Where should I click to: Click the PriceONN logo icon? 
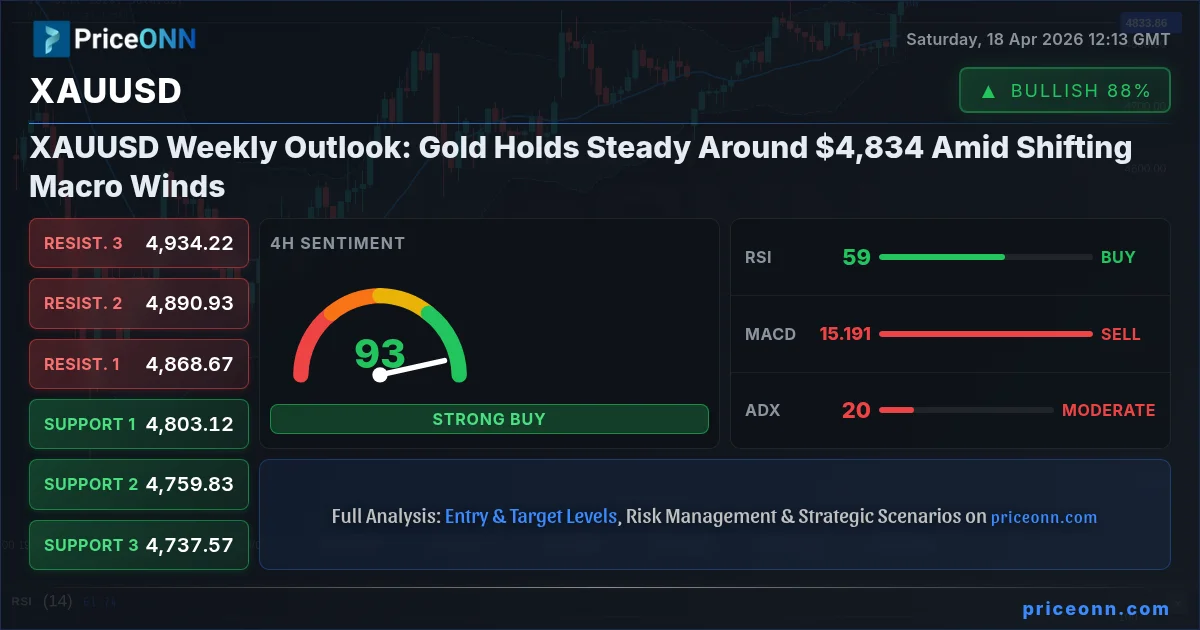[50, 39]
